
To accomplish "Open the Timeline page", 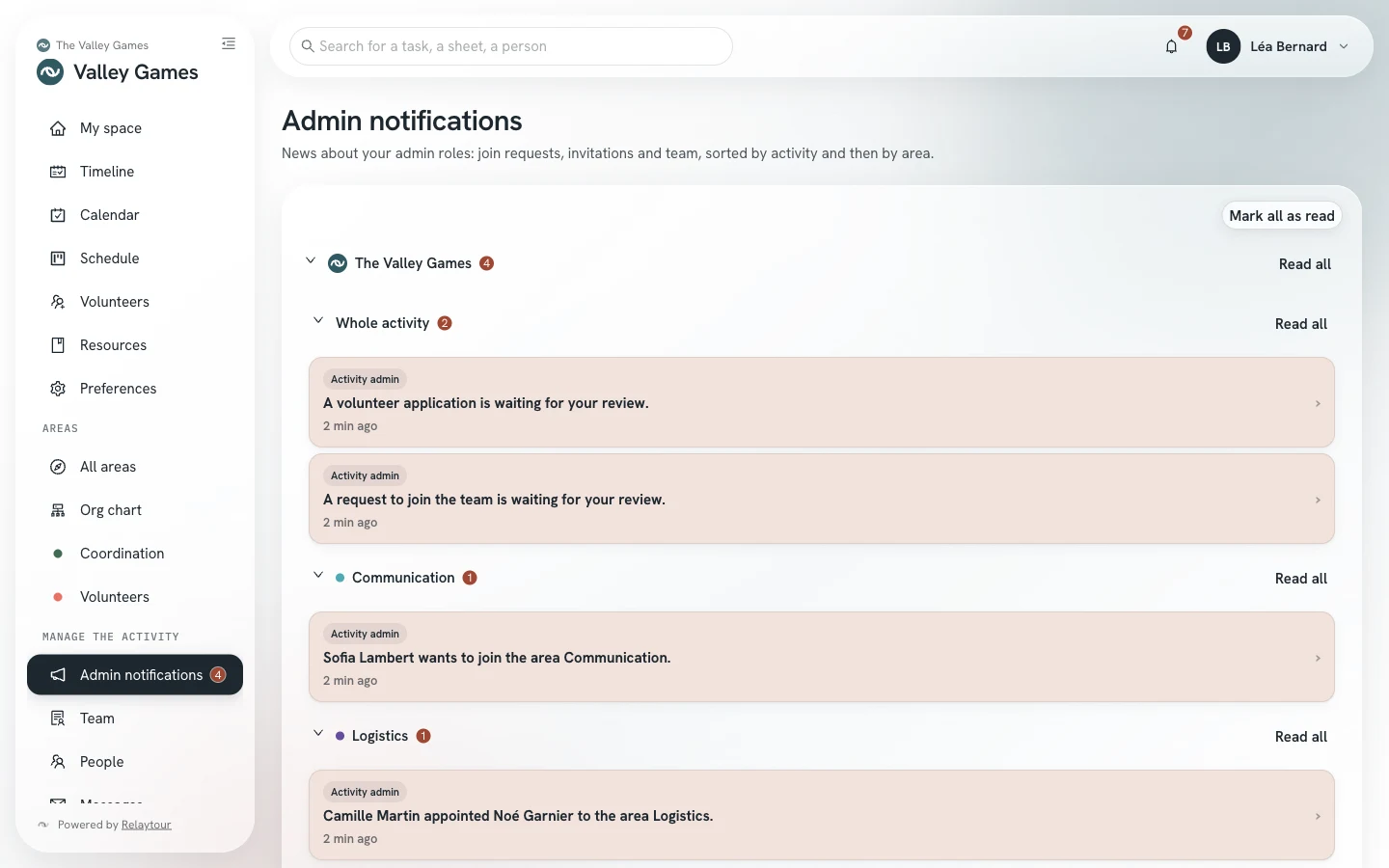I will pyautogui.click(x=135, y=172).
